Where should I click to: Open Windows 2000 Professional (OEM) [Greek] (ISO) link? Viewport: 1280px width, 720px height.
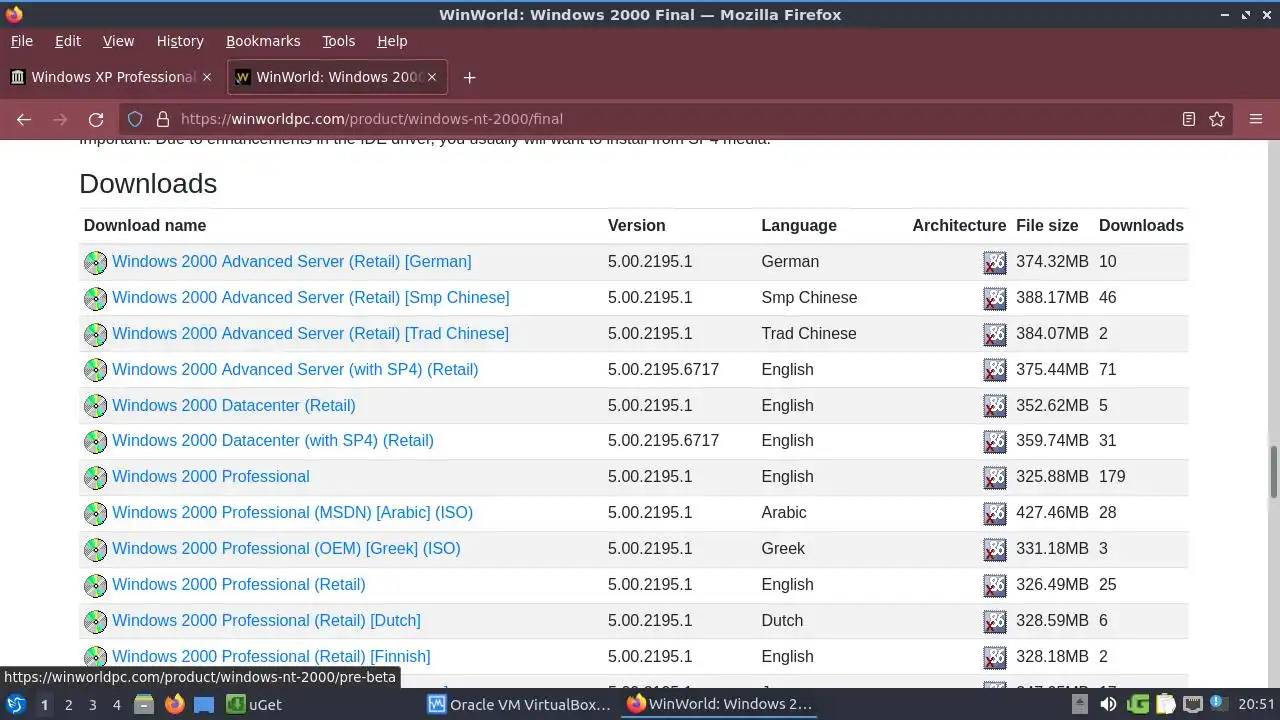coord(286,549)
